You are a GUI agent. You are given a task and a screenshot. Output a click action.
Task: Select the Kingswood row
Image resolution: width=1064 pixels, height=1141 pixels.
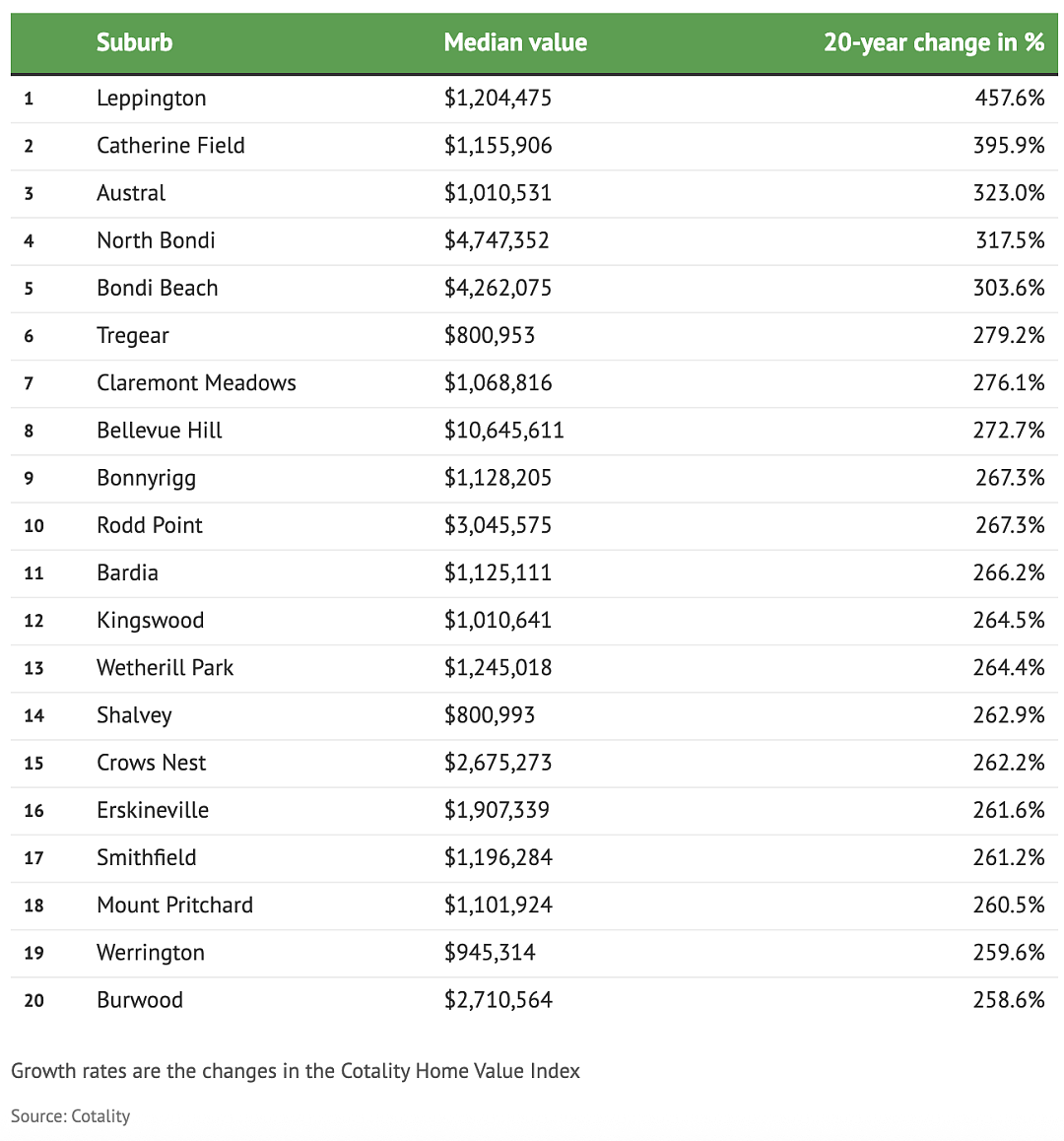534,621
